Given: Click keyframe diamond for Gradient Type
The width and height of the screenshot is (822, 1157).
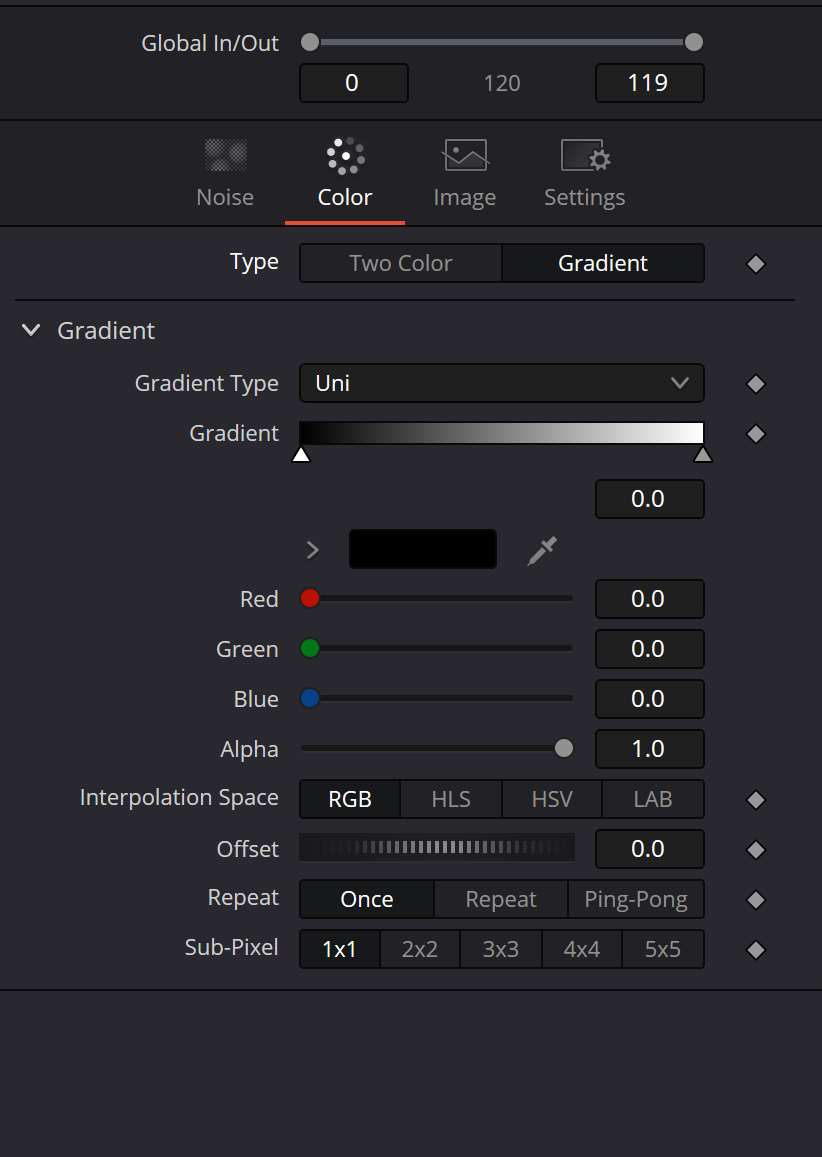Looking at the screenshot, I should point(756,384).
